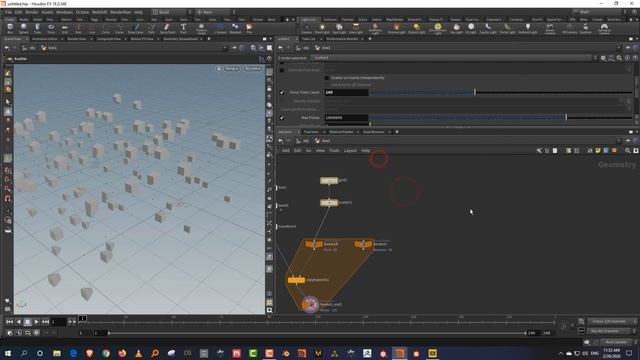Switch to the Geometry Spreadsheet tab
640x360 pixels.
(180, 39)
